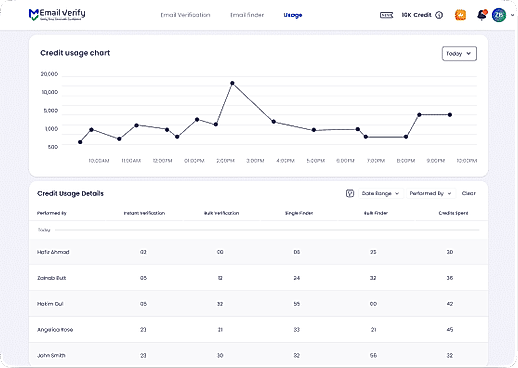Click the Credit Usage Details heading
The image size is (518, 368).
coord(70,193)
